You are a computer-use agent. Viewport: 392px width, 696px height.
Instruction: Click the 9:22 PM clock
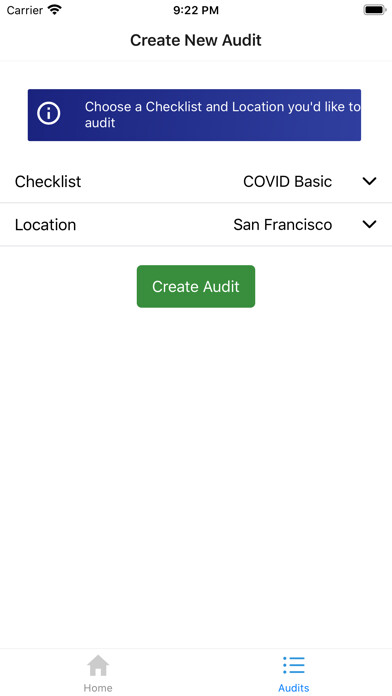point(196,10)
